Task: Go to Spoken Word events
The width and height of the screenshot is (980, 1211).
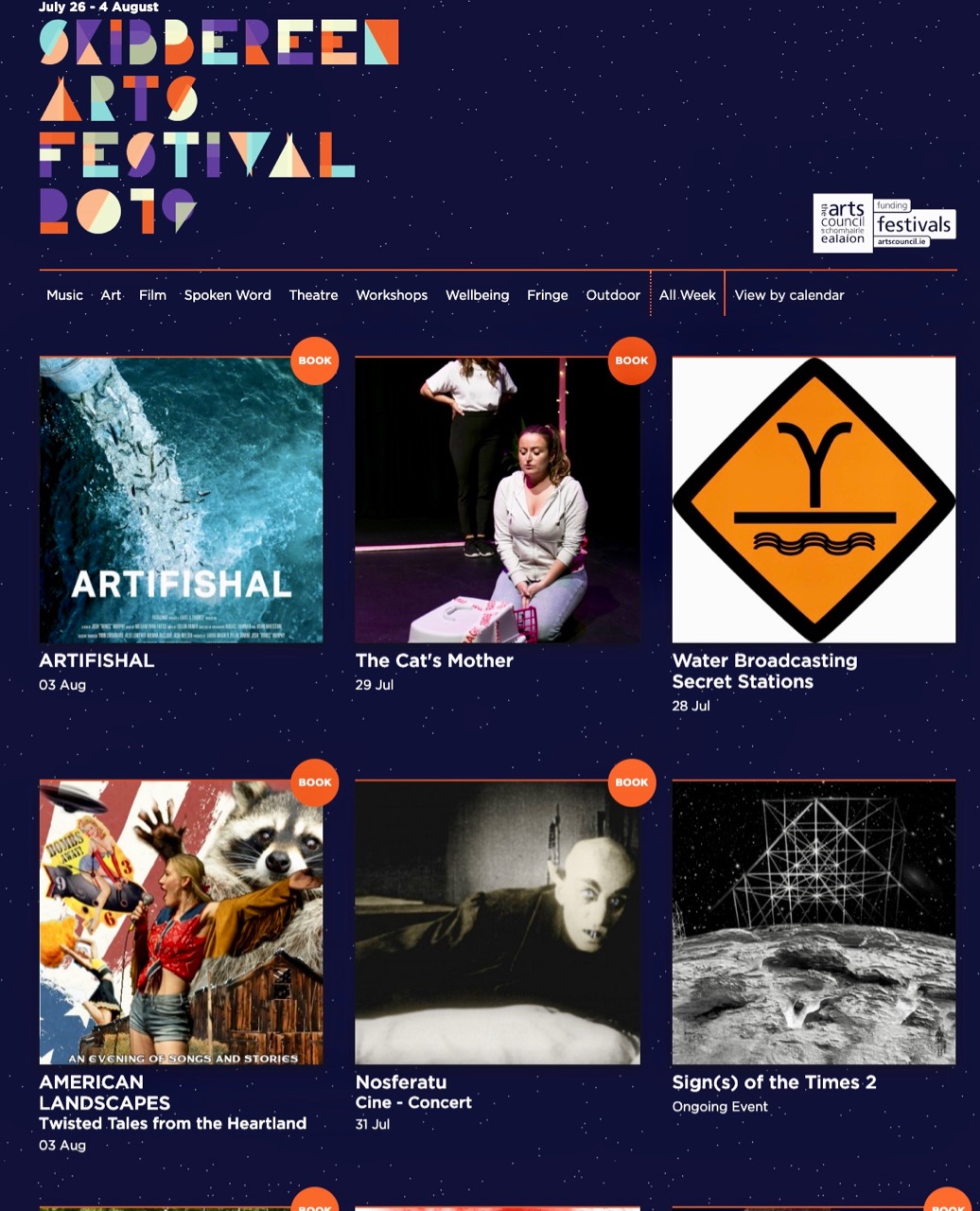Action: [x=227, y=295]
